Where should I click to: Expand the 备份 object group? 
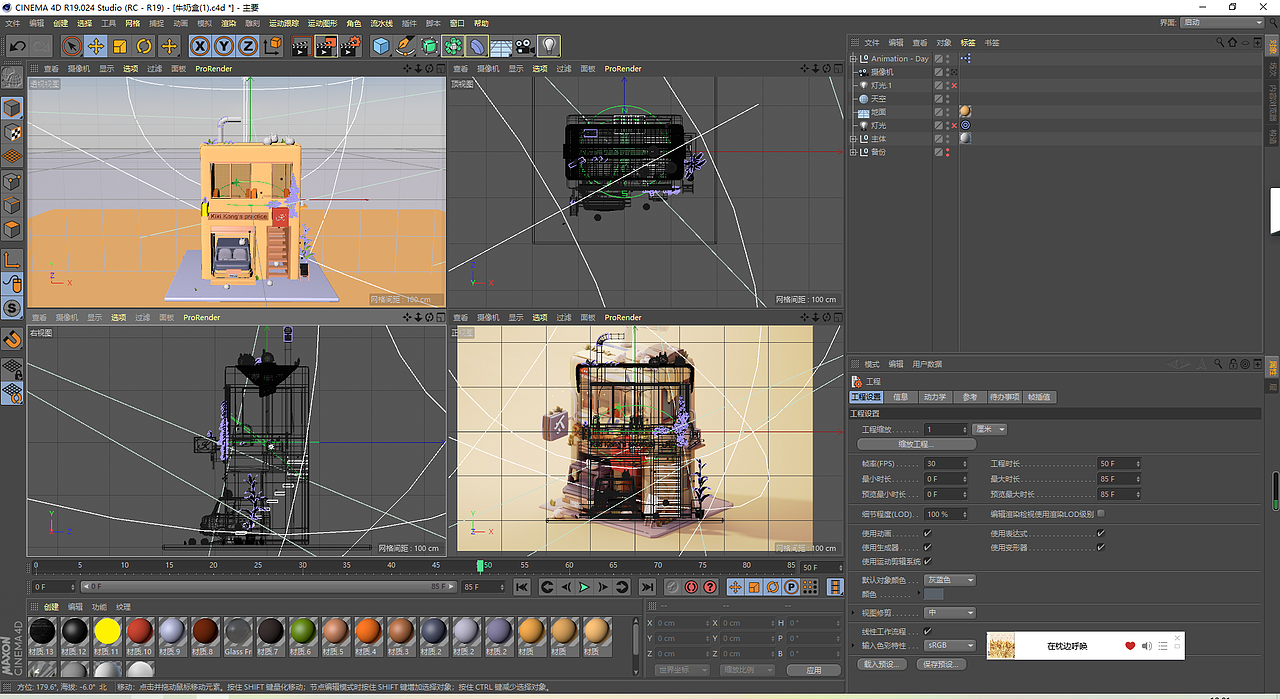pyautogui.click(x=853, y=152)
